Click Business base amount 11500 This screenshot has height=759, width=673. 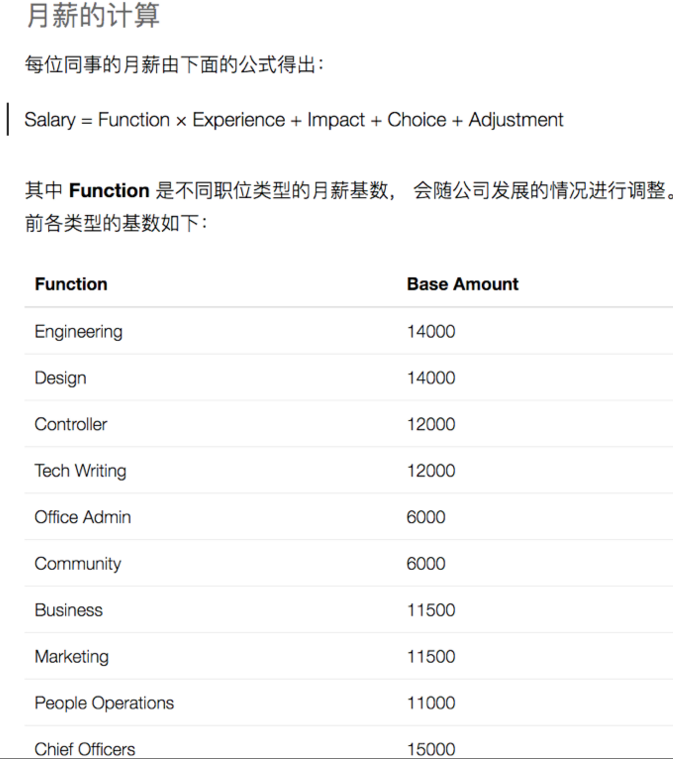(431, 610)
